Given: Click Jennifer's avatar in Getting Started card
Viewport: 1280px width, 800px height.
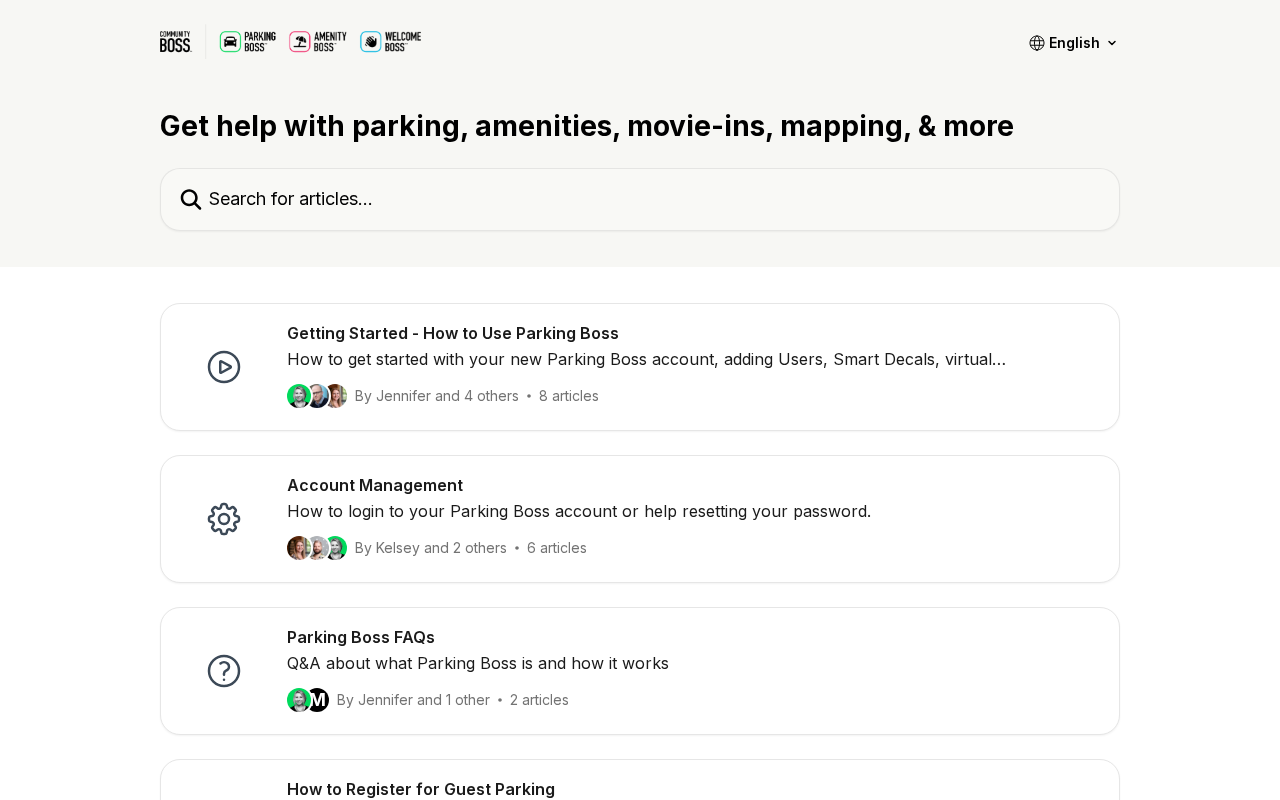Looking at the screenshot, I should pyautogui.click(x=298, y=396).
